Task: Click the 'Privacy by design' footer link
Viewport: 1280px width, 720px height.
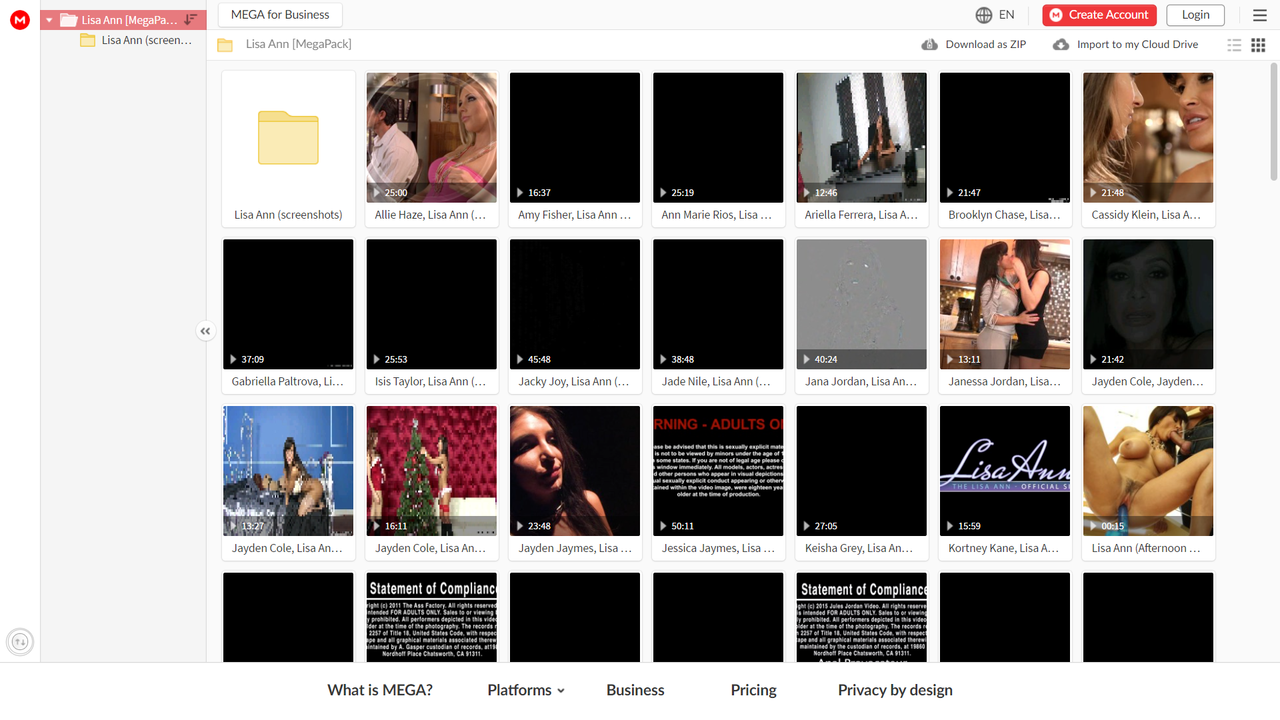Action: pyautogui.click(x=895, y=690)
